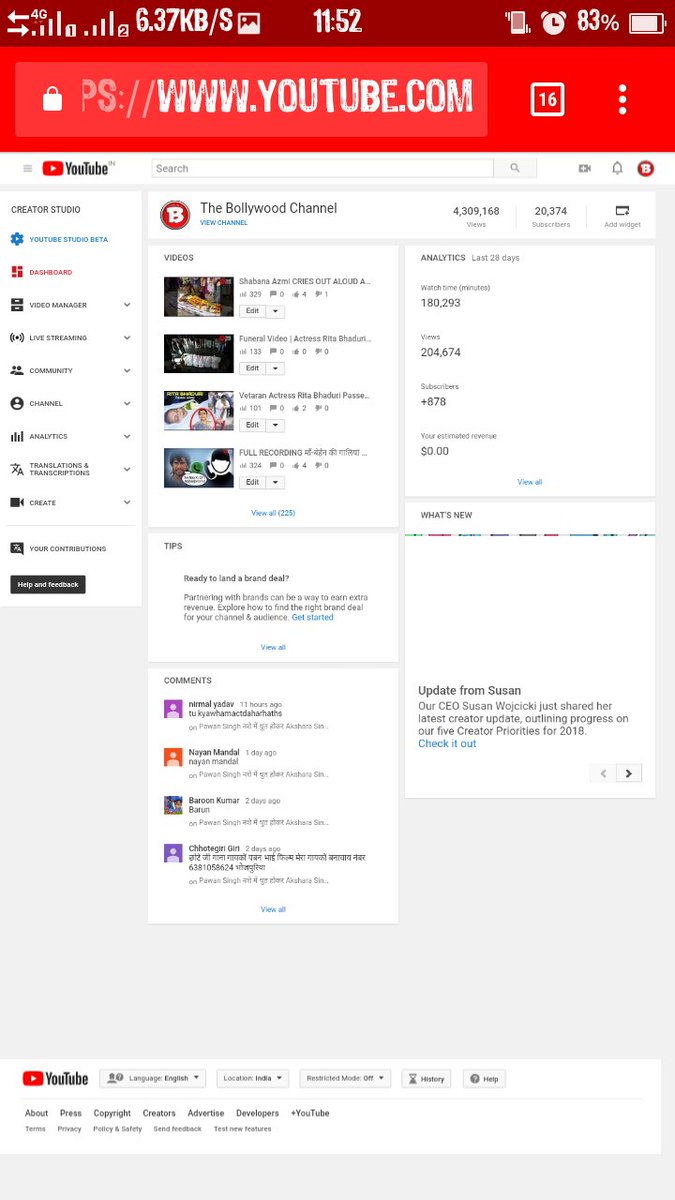Viewport: 675px width, 1200px height.
Task: Click the YouTube logo in header
Action: pyautogui.click(x=75, y=168)
